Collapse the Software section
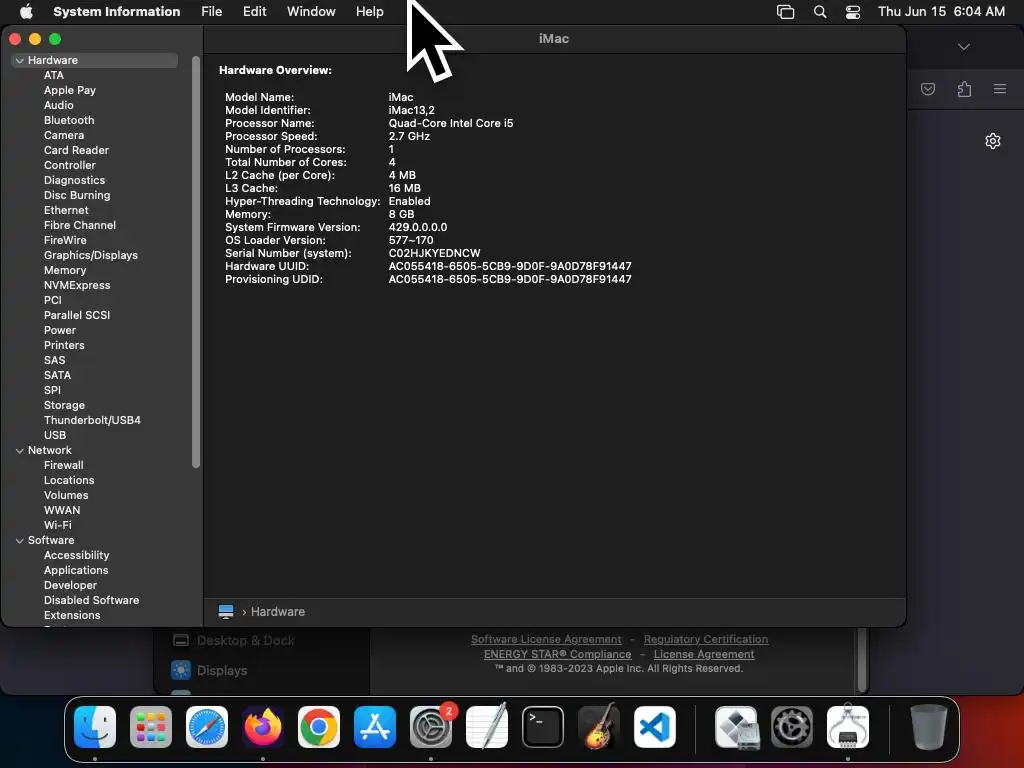The image size is (1024, 768). [20, 541]
